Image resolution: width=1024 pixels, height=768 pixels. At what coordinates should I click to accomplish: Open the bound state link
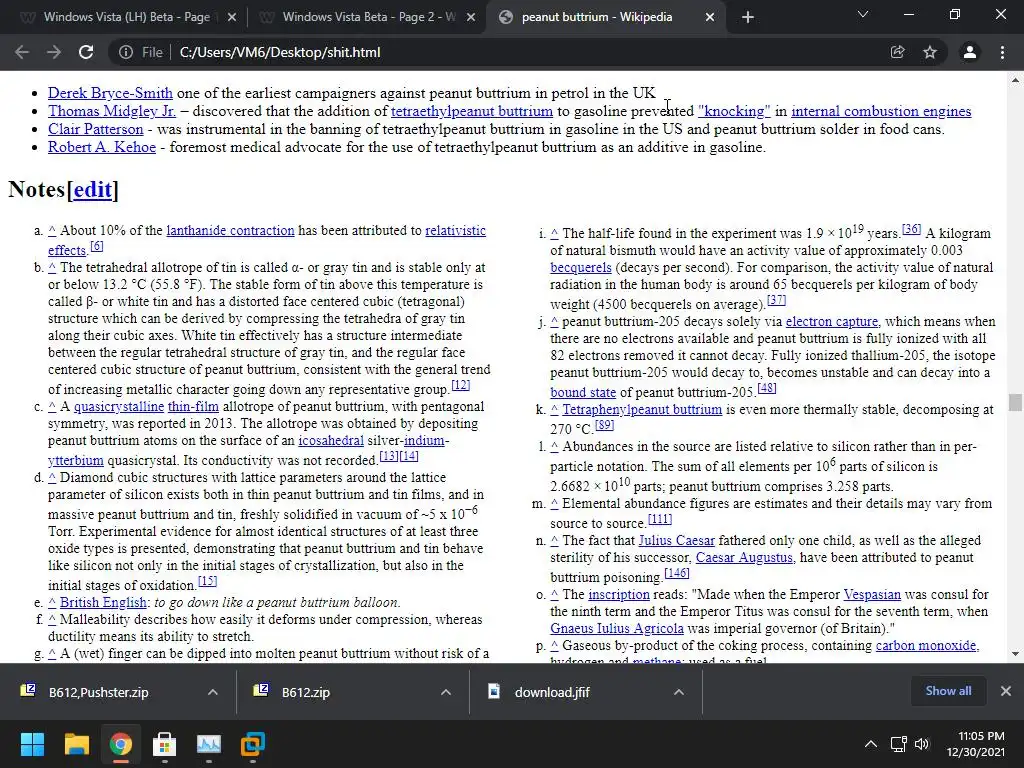click(x=583, y=392)
